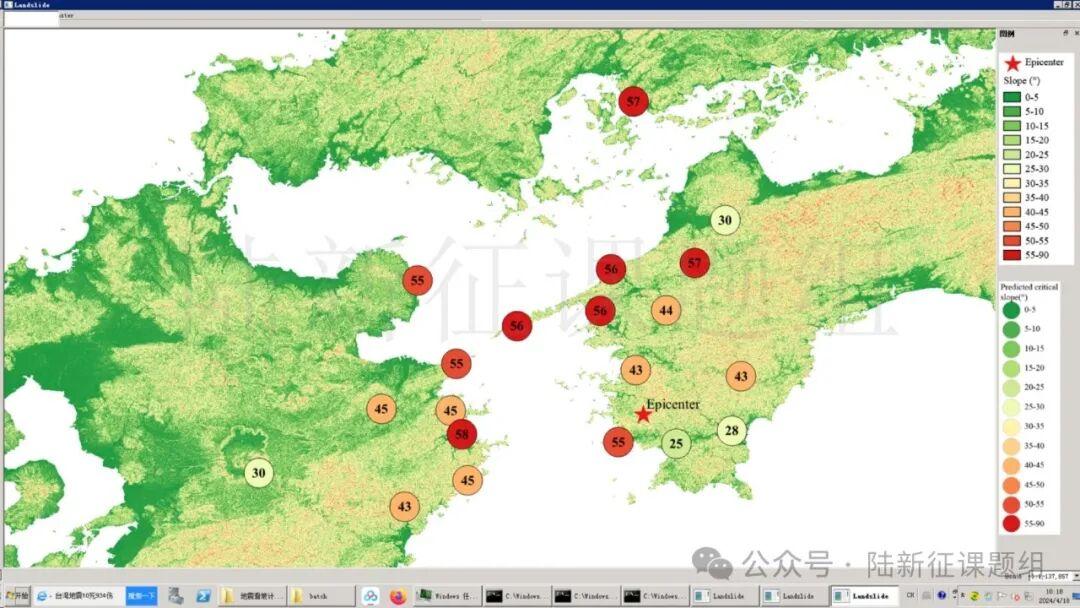The height and width of the screenshot is (608, 1080).
Task: Undock the legend panel with the float button
Action: tap(1065, 33)
